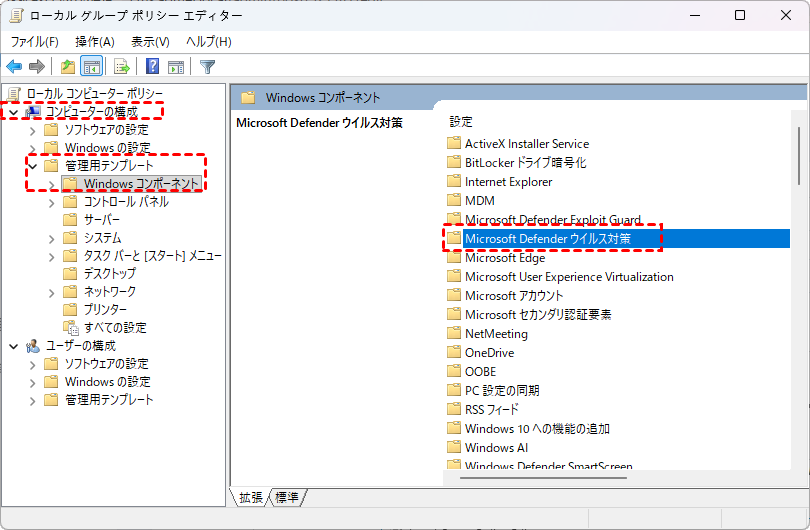Toggle the Show/Hide Console Tree icon
The width and height of the screenshot is (810, 530).
click(x=91, y=67)
